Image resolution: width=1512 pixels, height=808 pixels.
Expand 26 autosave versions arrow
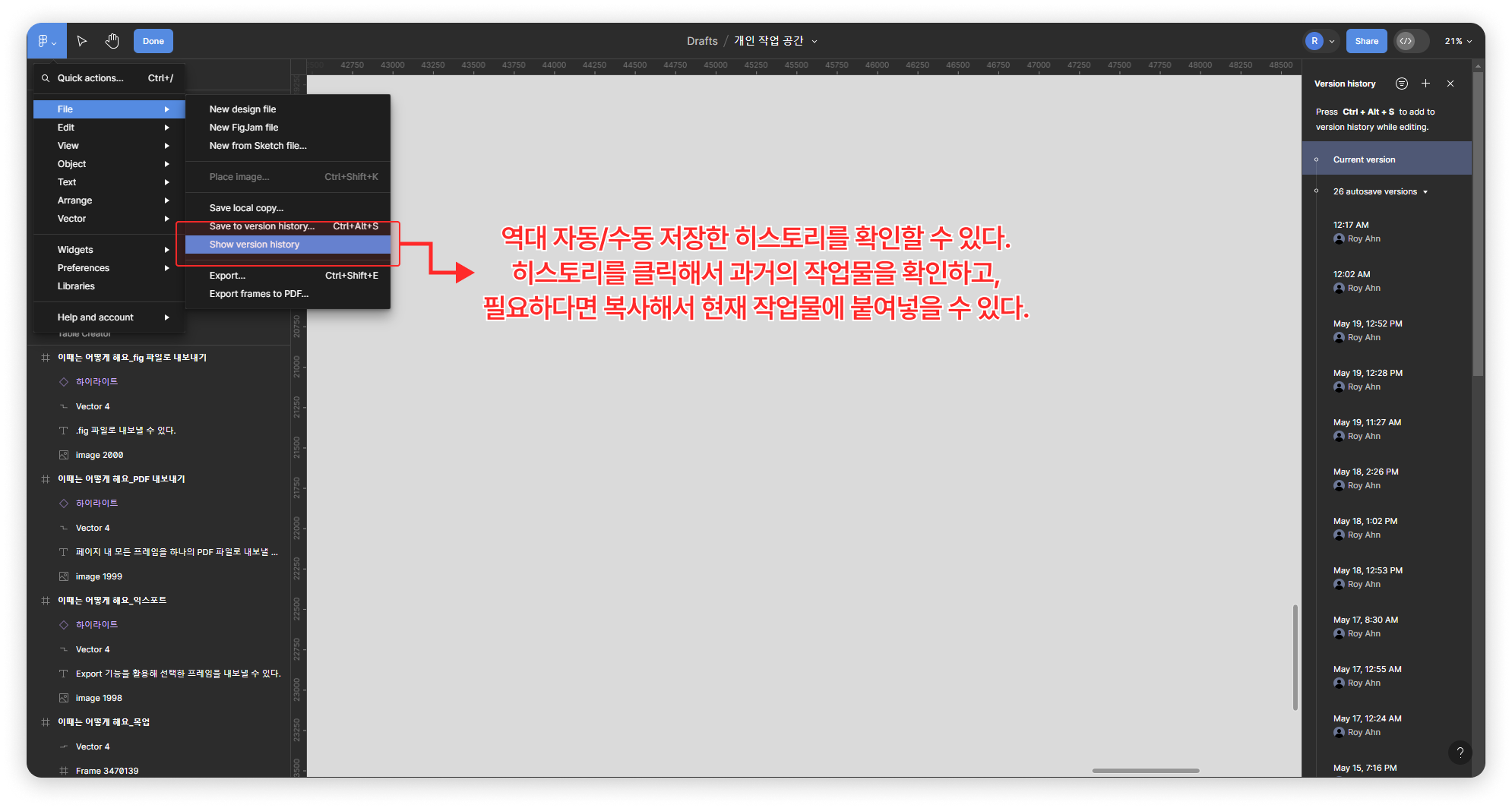[x=1425, y=192]
